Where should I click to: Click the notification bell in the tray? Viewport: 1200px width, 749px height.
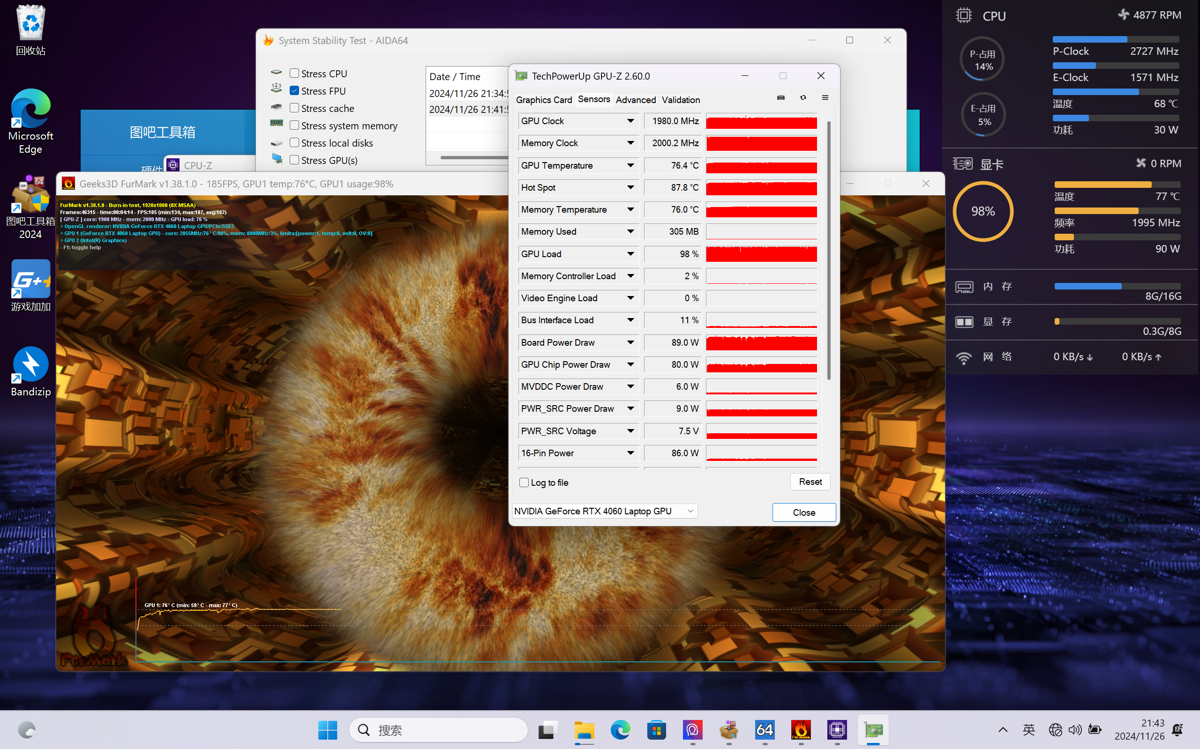pos(1177,730)
